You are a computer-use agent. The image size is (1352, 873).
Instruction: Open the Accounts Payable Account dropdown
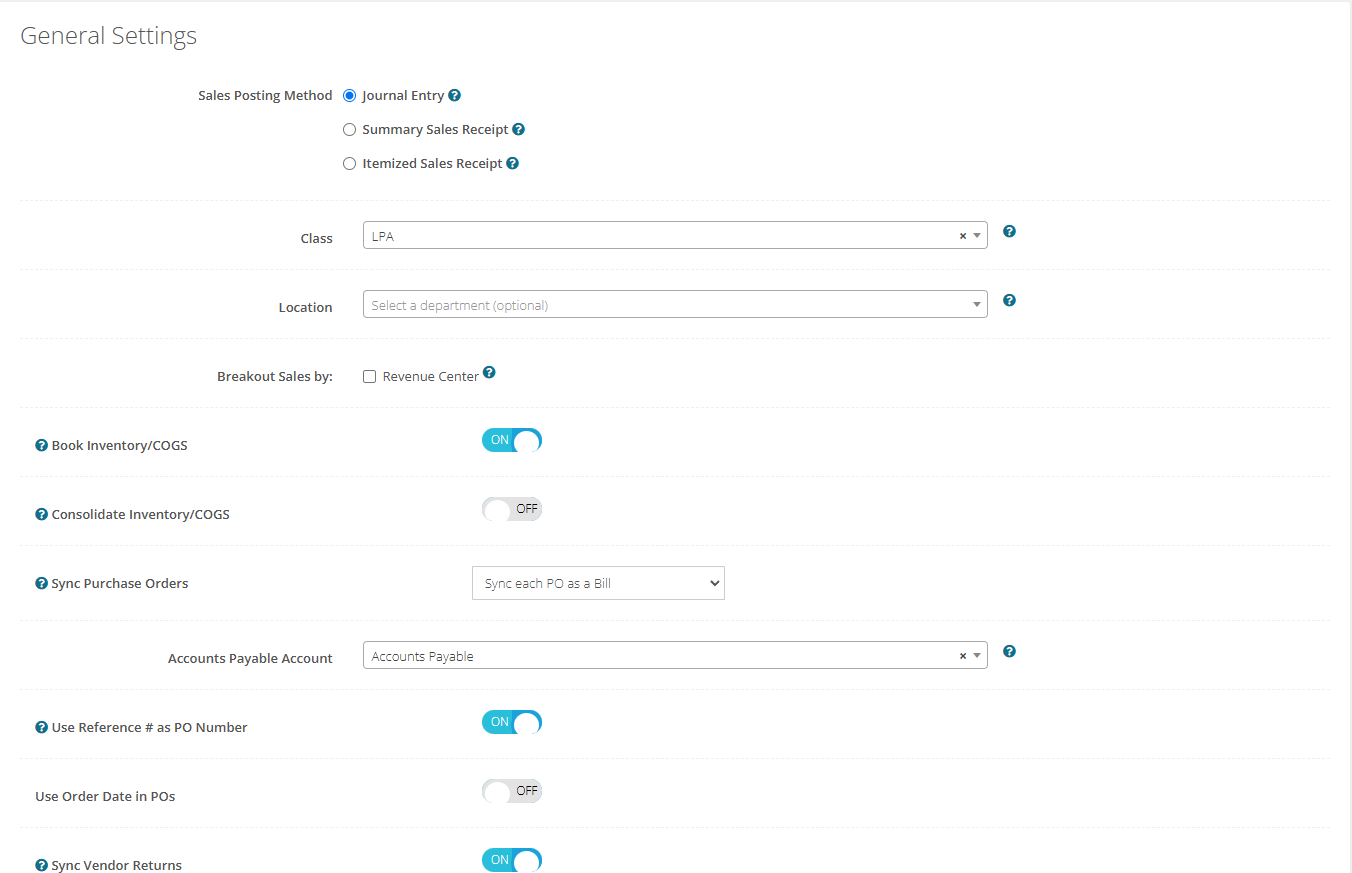[x=675, y=656]
